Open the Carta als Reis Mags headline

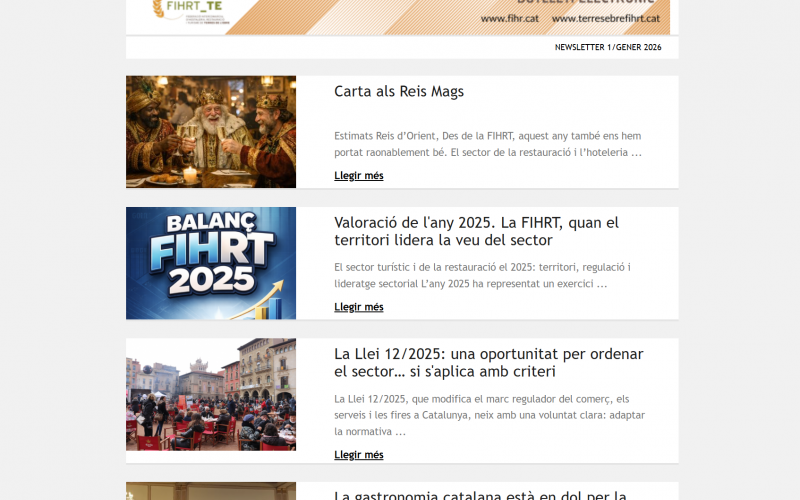pos(399,92)
